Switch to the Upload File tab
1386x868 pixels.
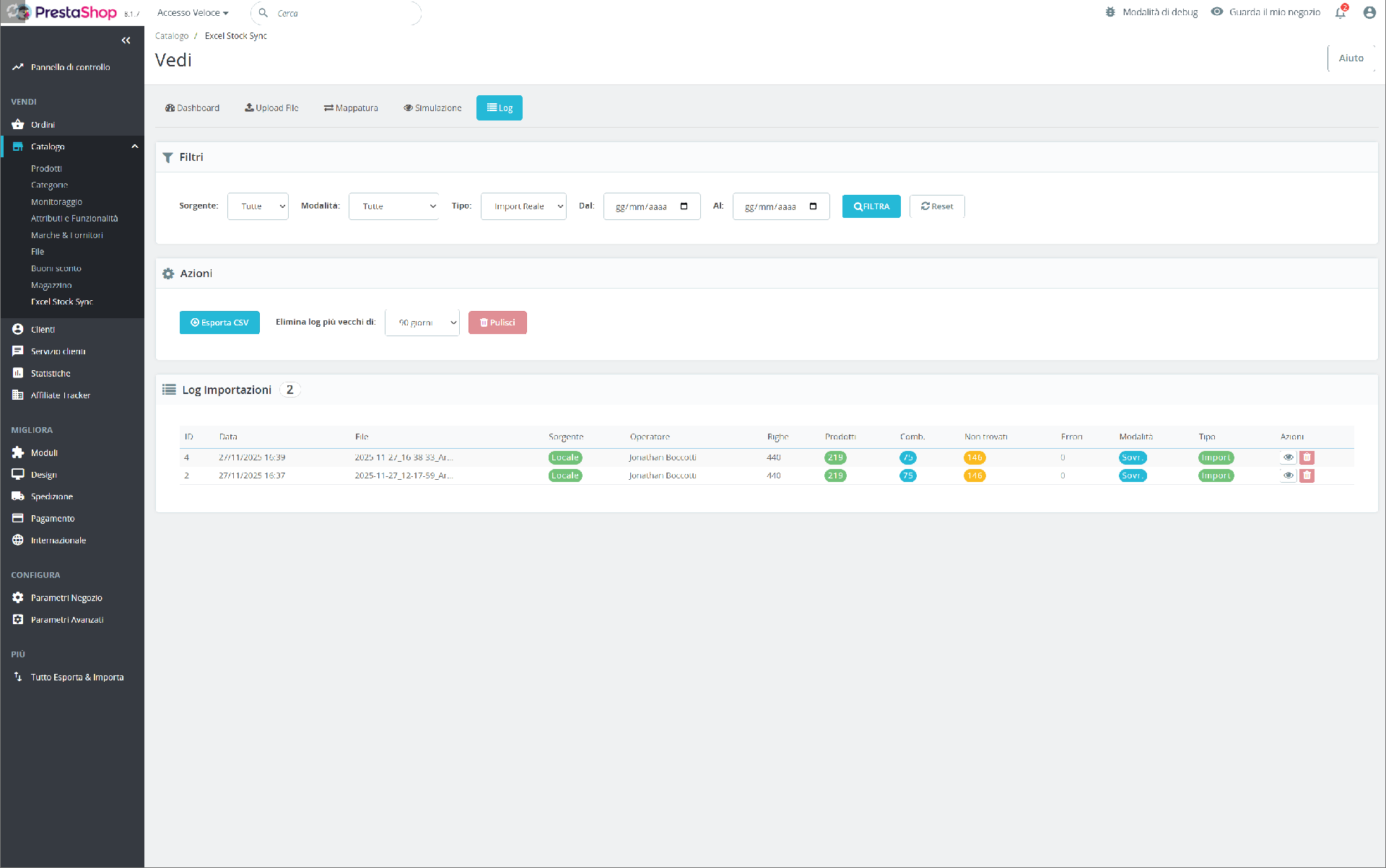pos(271,108)
